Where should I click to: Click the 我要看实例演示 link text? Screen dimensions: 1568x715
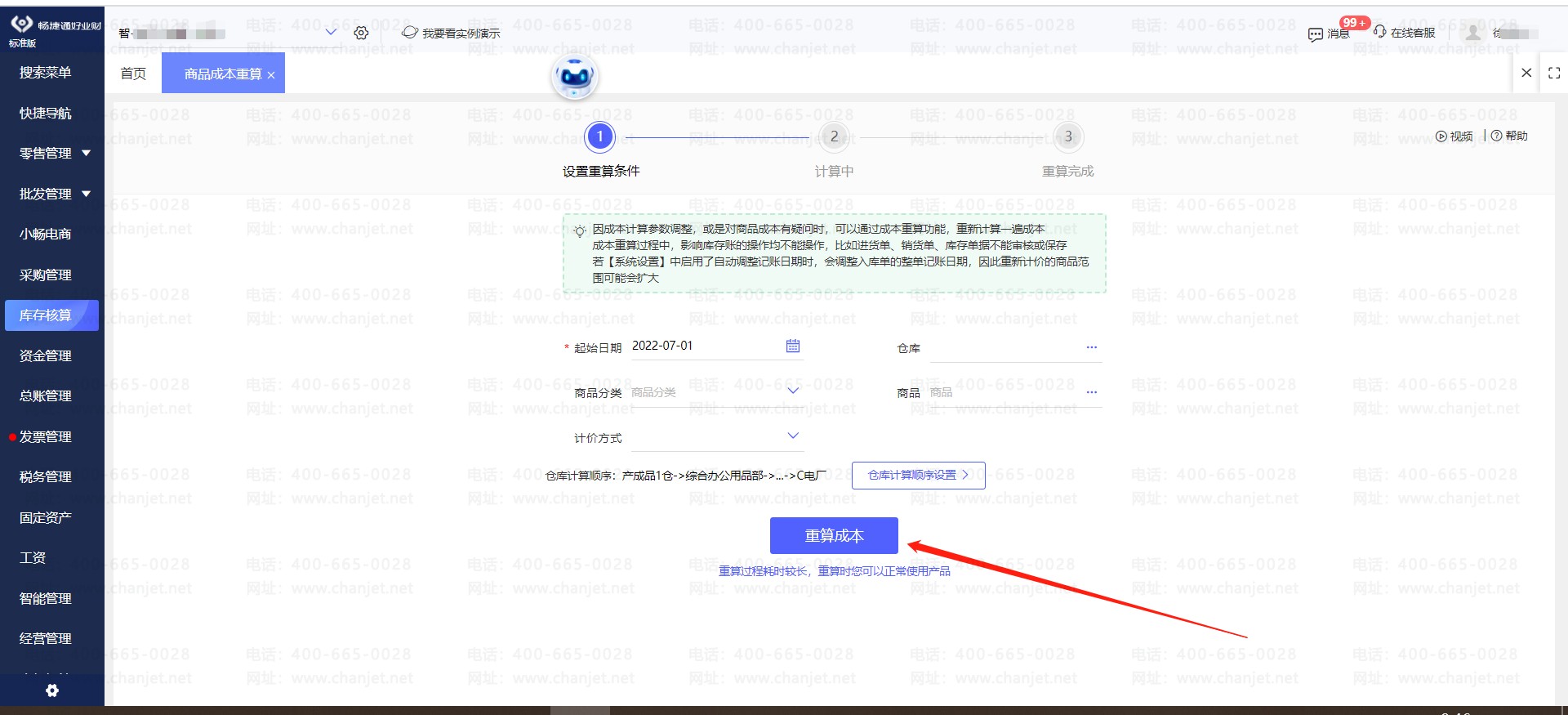pyautogui.click(x=461, y=34)
